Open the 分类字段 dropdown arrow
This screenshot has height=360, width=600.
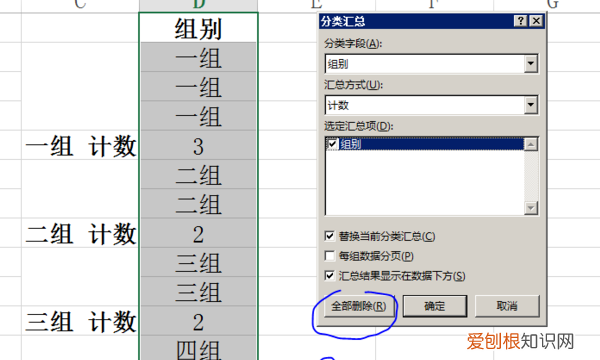531,64
